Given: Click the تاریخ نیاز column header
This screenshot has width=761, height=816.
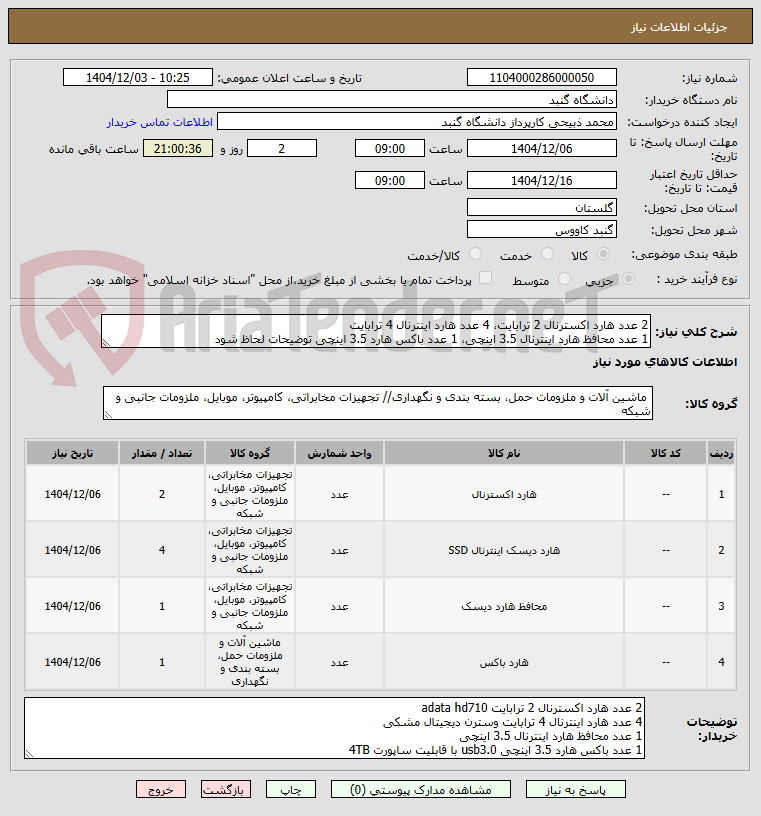Looking at the screenshot, I should 72,453.
